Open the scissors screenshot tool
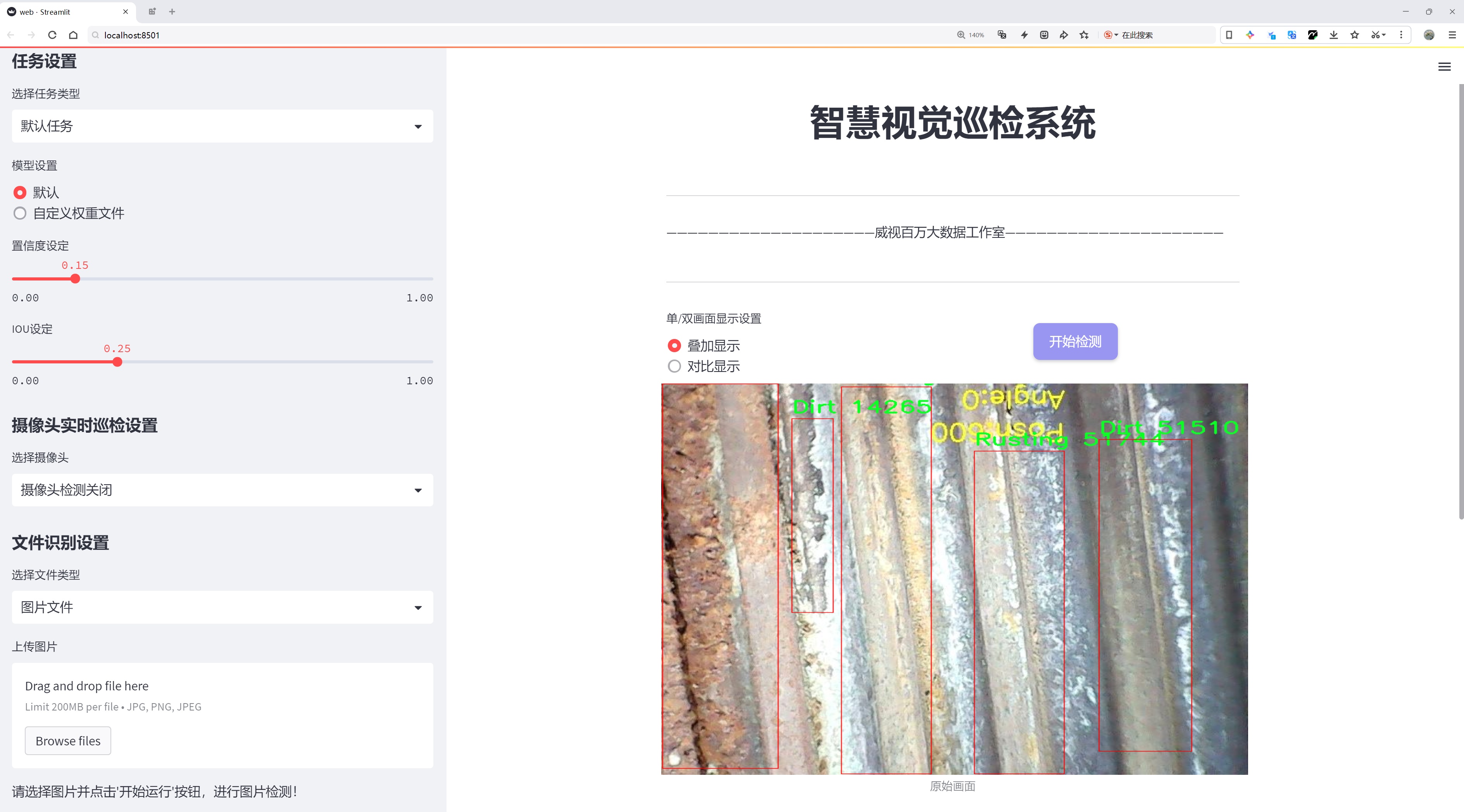This screenshot has height=812, width=1464. [1374, 35]
